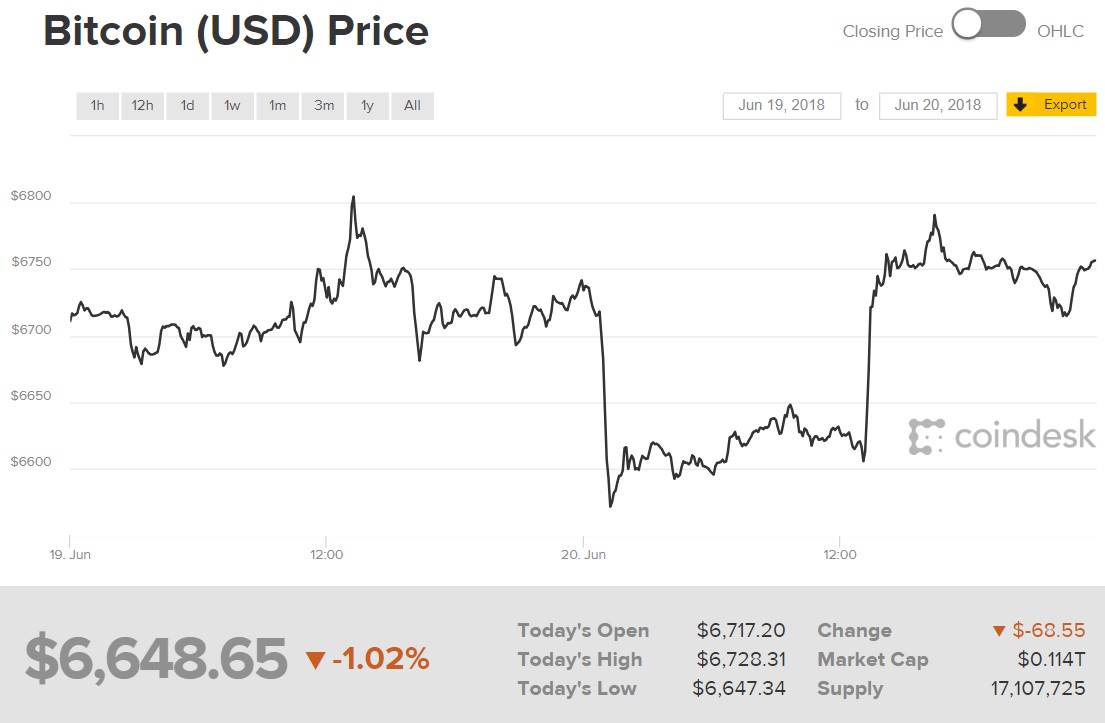Switch chart to 1d range
This screenshot has height=723, width=1105.
click(x=187, y=105)
